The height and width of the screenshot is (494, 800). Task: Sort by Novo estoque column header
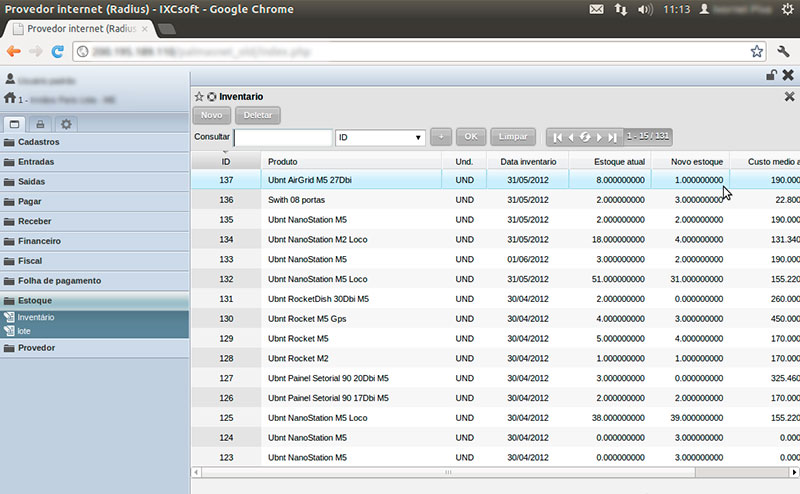690,162
